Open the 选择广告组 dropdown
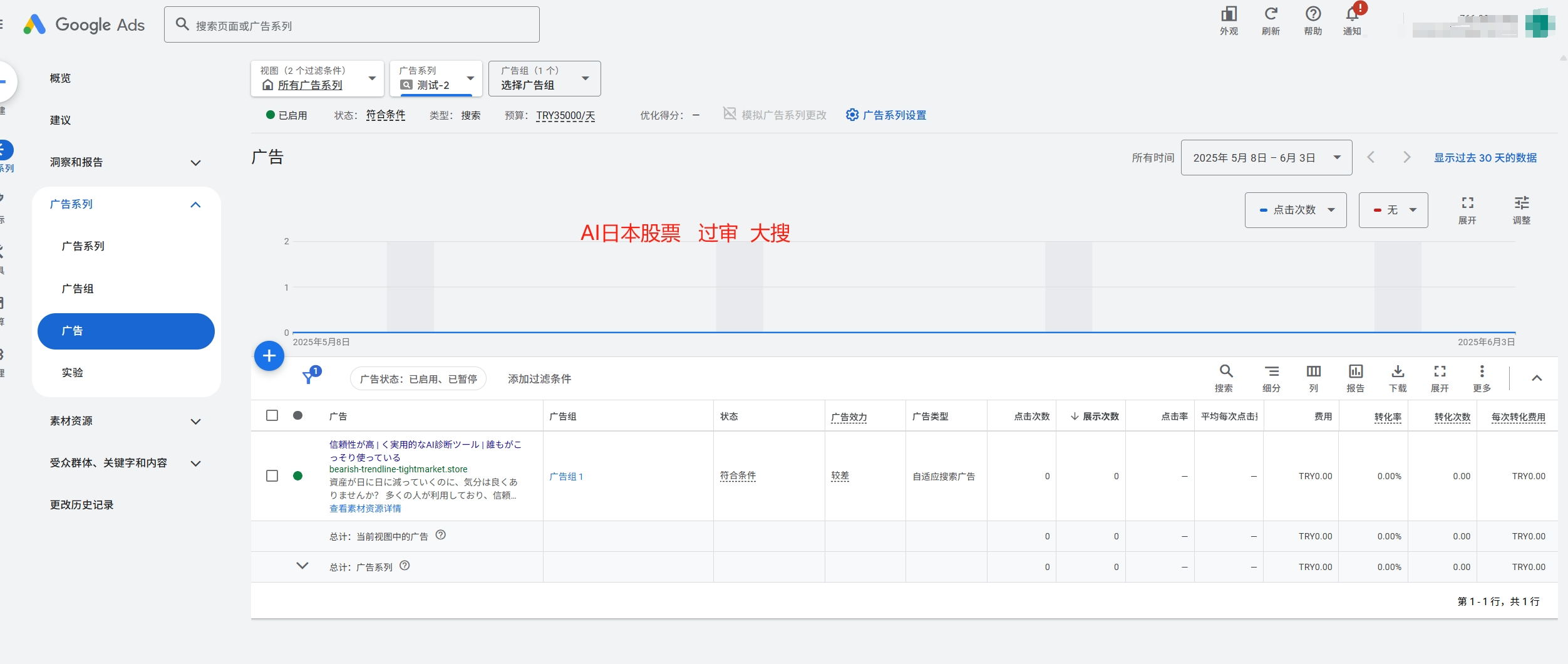Screen dimensions: 1568x664 (544, 78)
